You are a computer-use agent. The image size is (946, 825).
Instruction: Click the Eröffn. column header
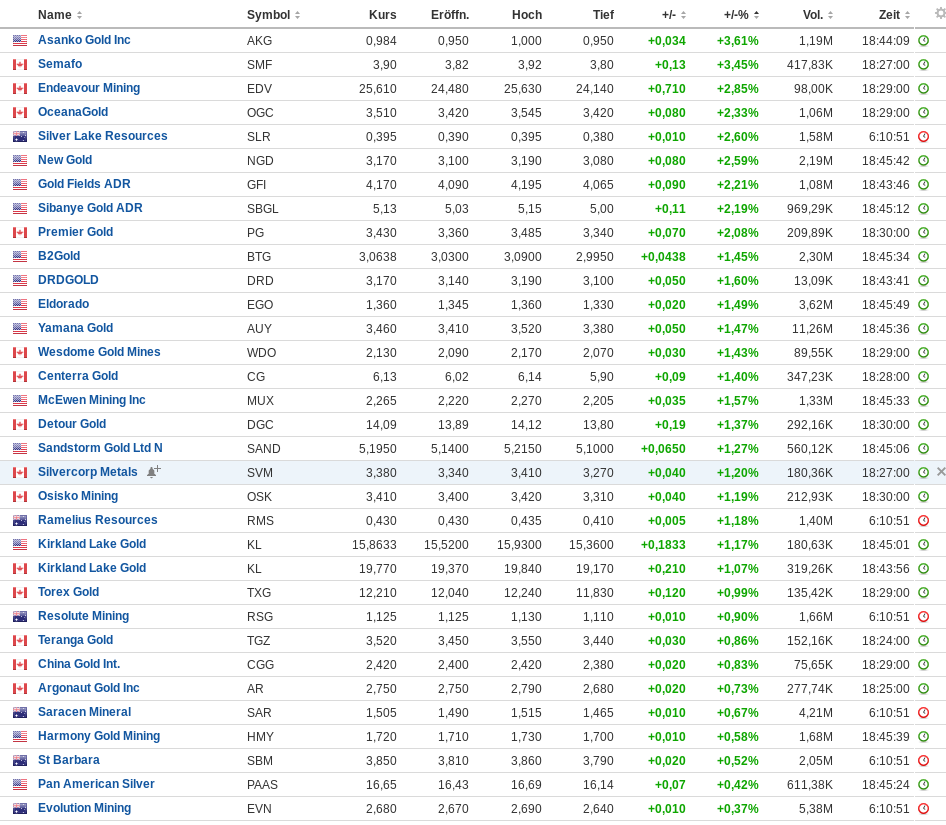click(x=450, y=14)
